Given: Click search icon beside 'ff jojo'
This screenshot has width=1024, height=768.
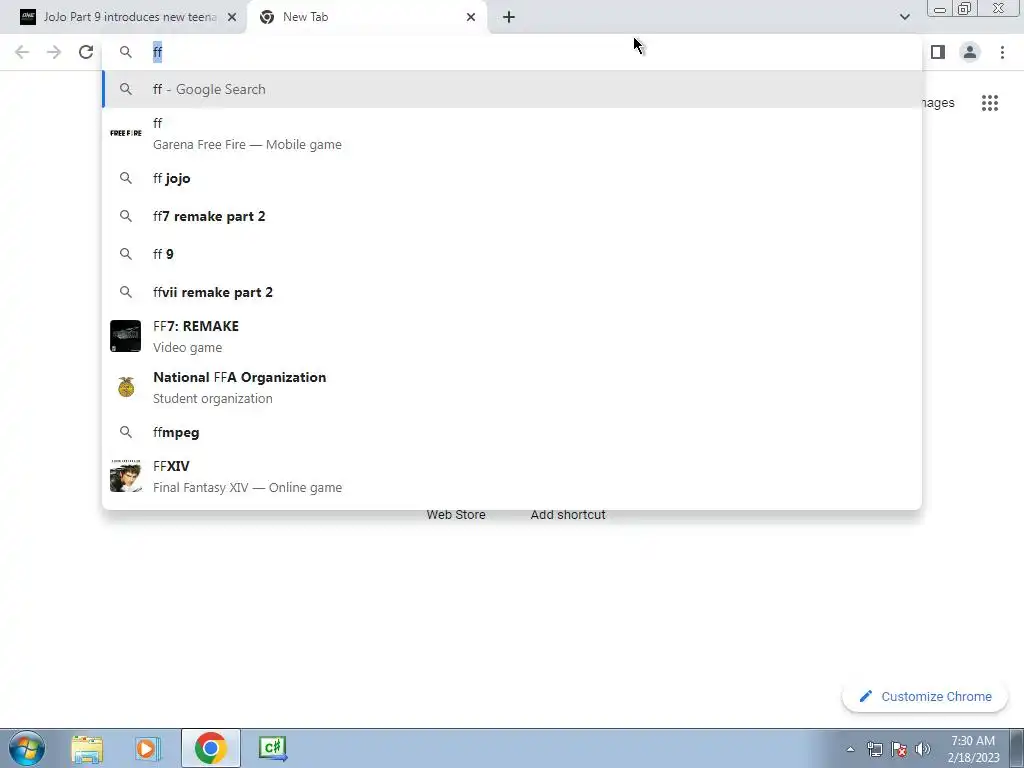Looking at the screenshot, I should click(x=125, y=178).
